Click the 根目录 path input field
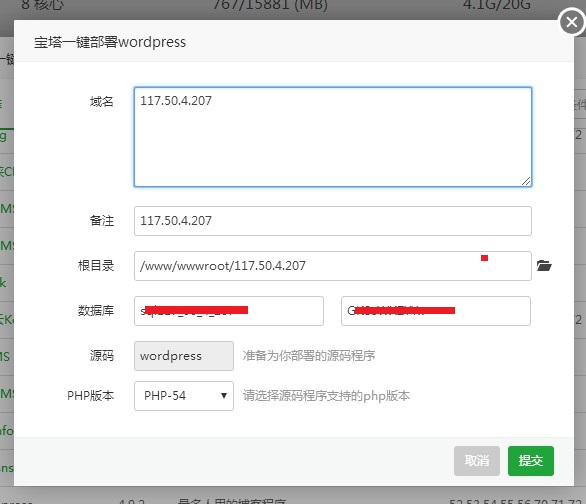Screen dimensions: 586x504 [333, 266]
